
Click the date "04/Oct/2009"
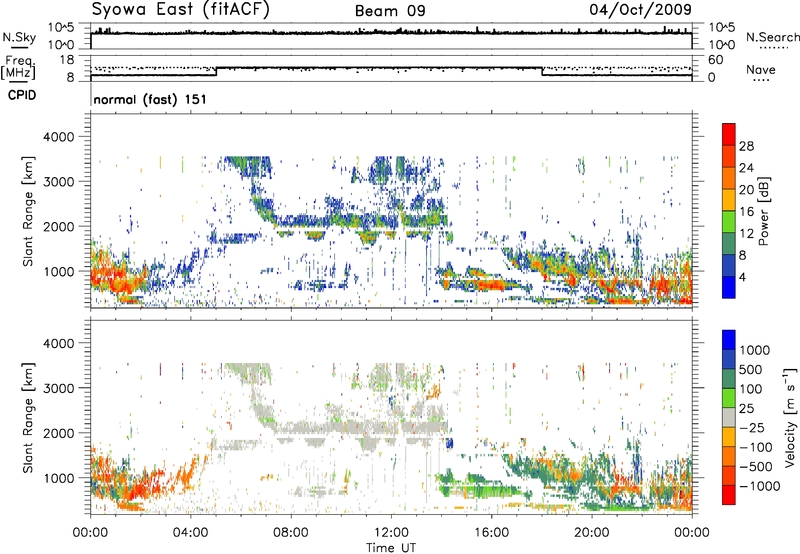tap(641, 9)
